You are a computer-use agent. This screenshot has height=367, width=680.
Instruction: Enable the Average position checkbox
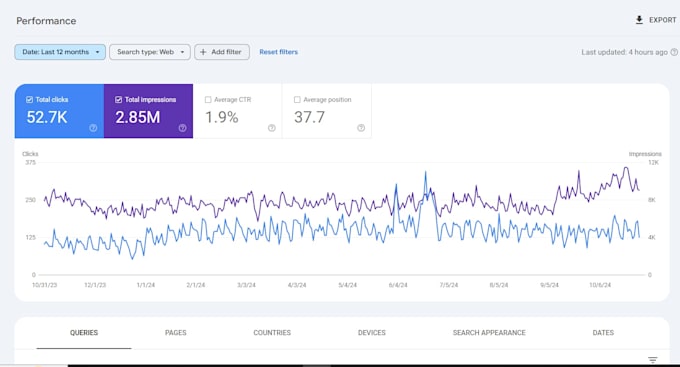tap(297, 100)
